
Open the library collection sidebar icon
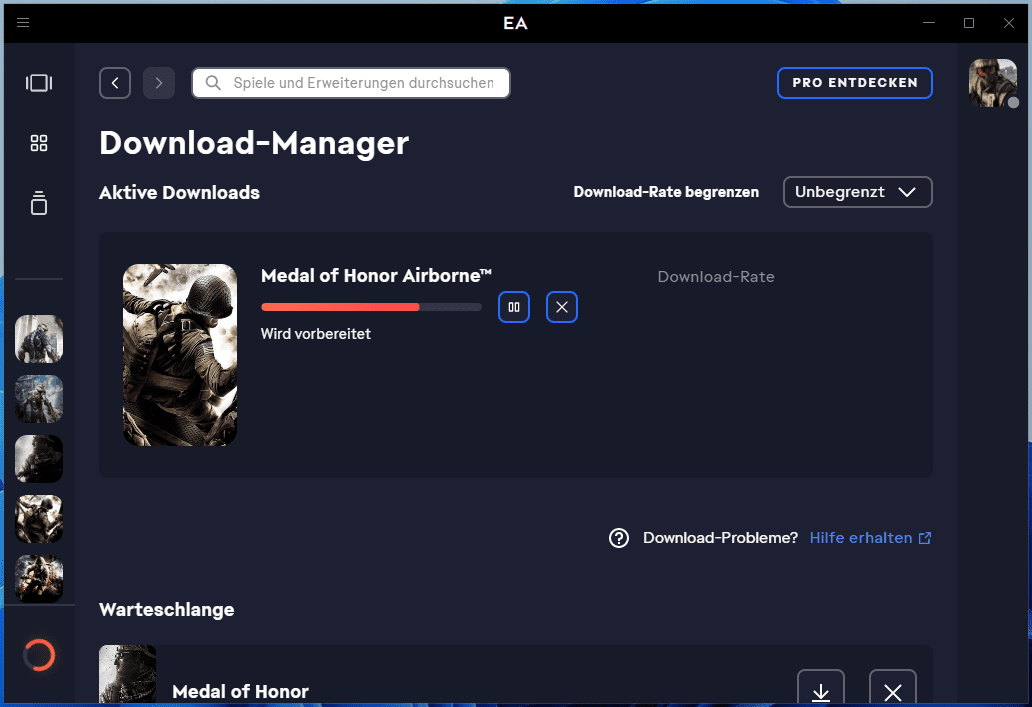(39, 203)
